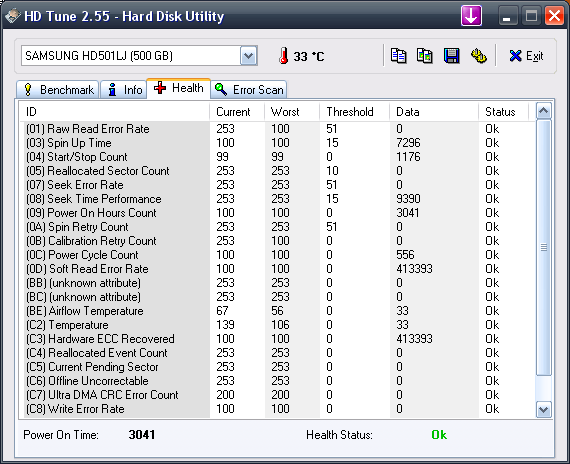The width and height of the screenshot is (570, 464).
Task: Click the Threshold column header
Action: [x=354, y=112]
